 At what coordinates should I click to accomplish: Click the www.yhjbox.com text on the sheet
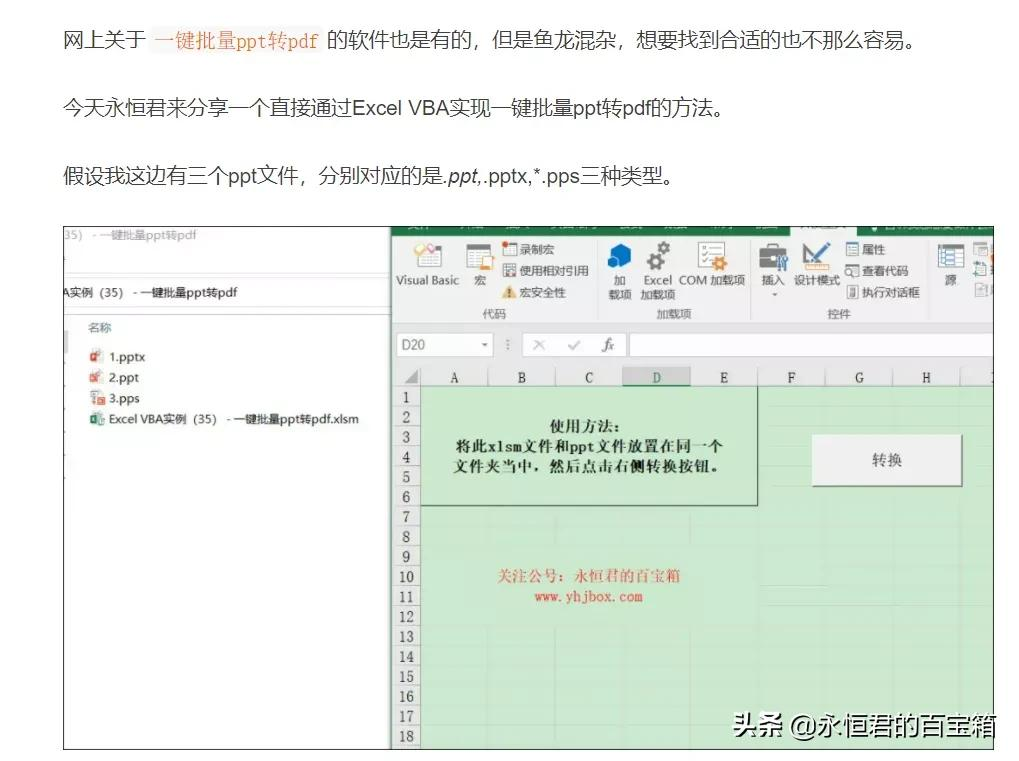click(x=589, y=597)
